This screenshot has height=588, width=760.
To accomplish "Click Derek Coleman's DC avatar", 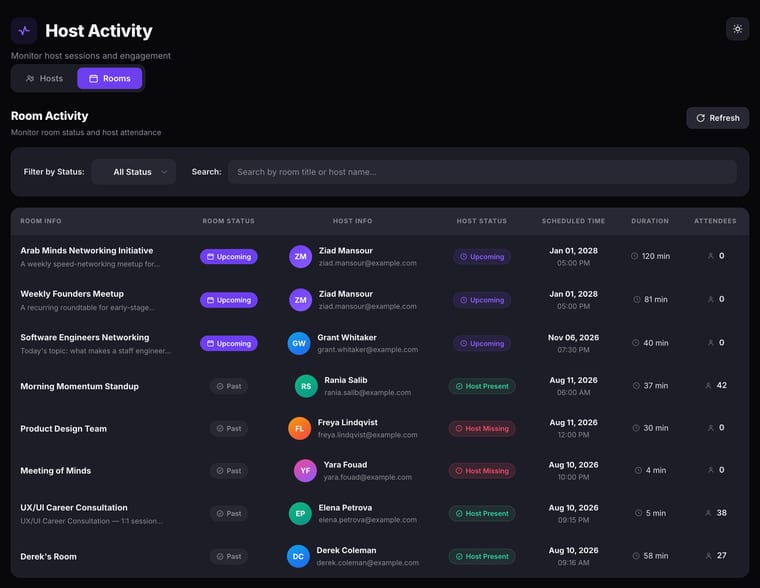I will tap(299, 556).
